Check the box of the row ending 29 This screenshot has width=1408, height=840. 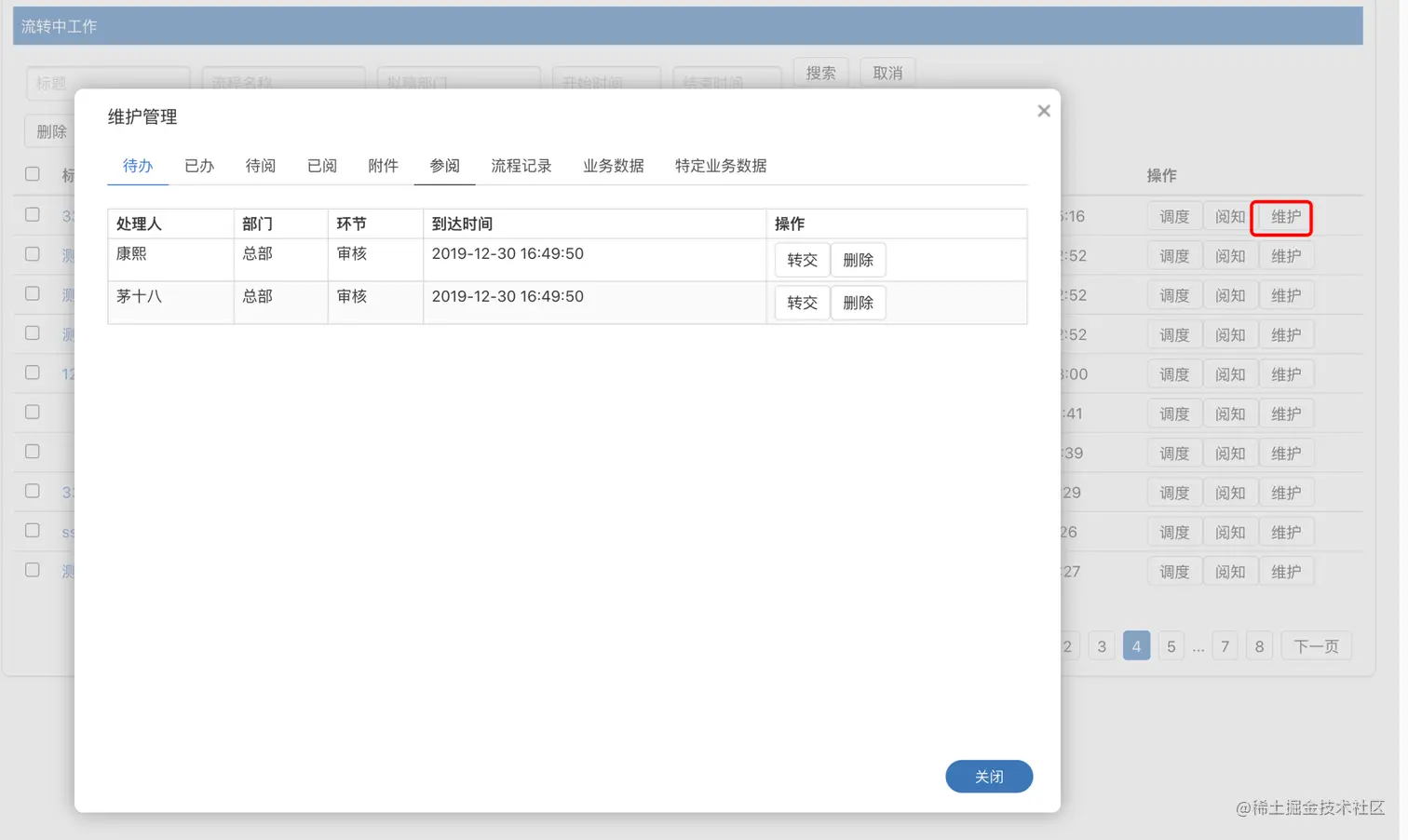[x=33, y=491]
